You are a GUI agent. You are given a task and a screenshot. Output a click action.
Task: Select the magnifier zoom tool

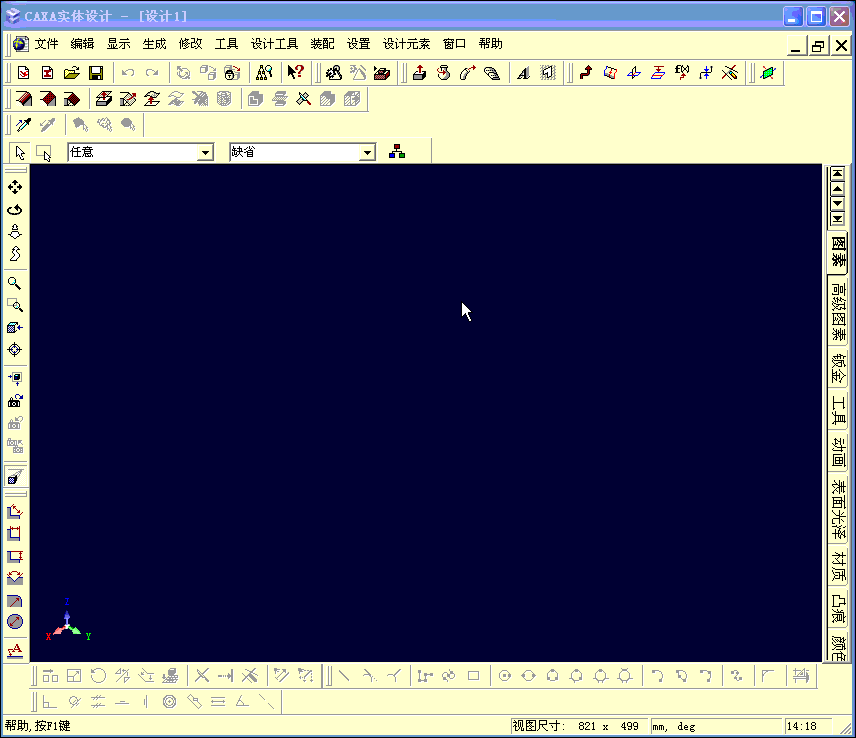[x=15, y=283]
